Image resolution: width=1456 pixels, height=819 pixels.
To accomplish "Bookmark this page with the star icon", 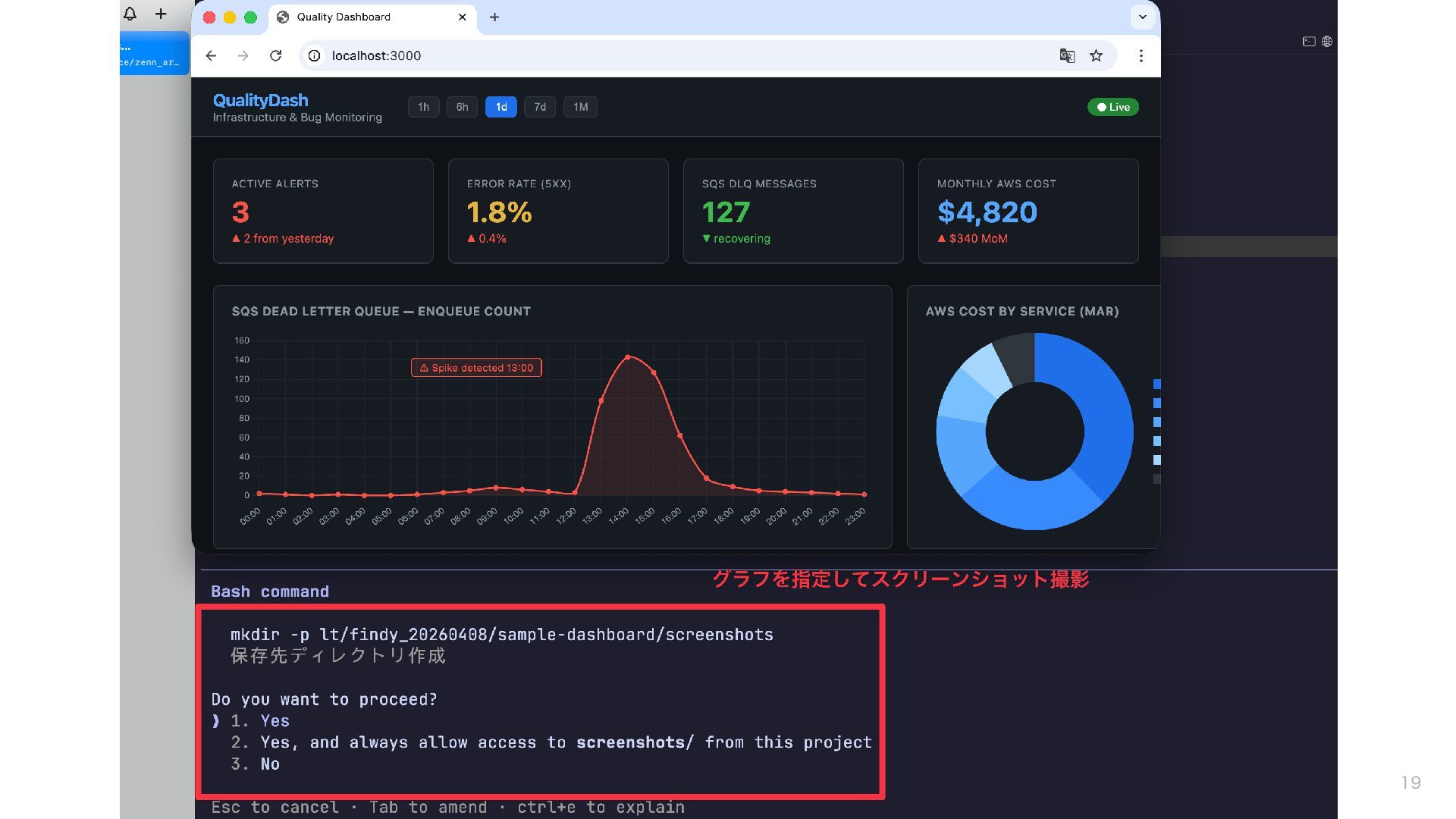I will (1096, 55).
